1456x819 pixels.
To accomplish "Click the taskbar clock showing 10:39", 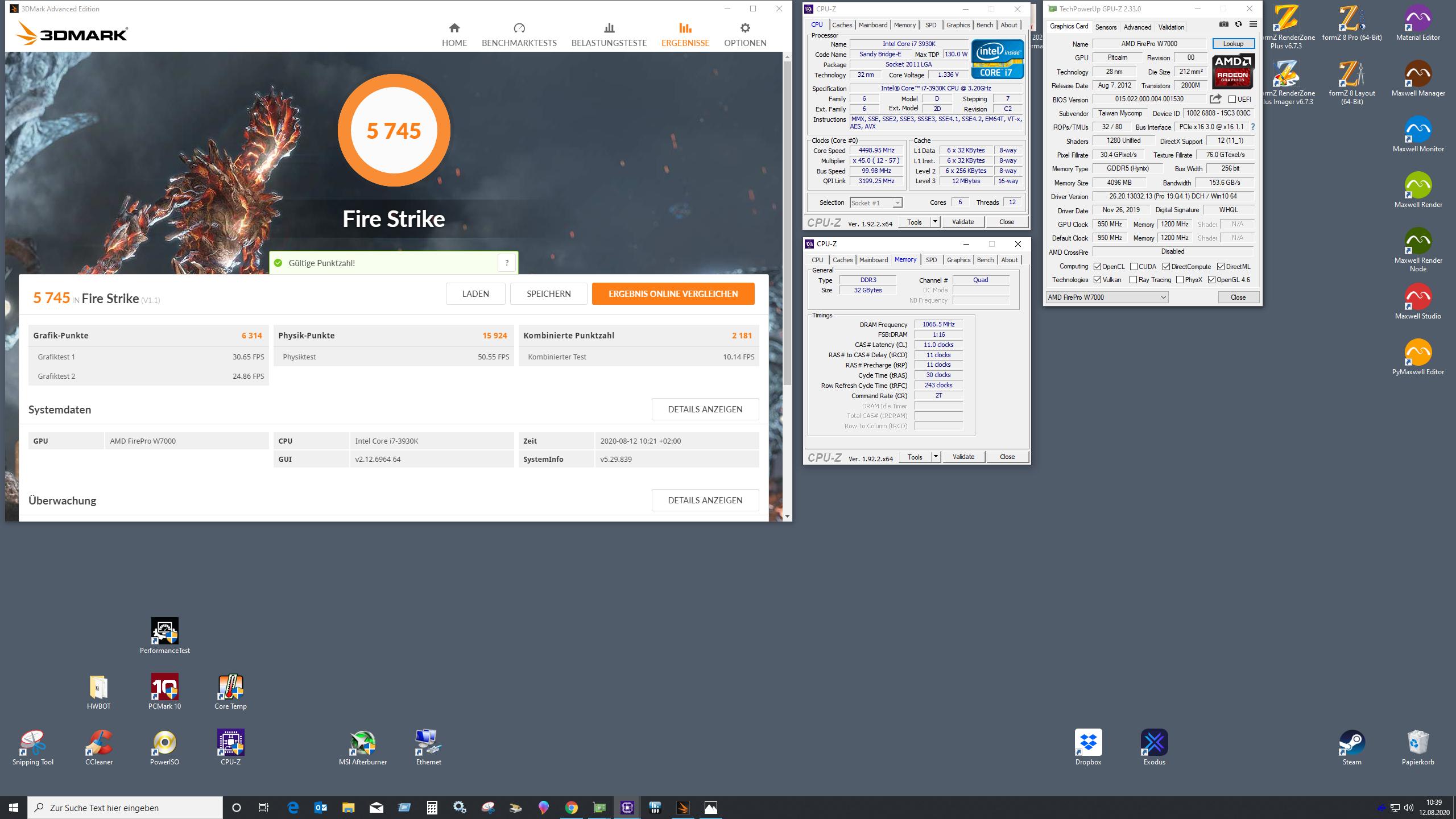I will [1434, 808].
